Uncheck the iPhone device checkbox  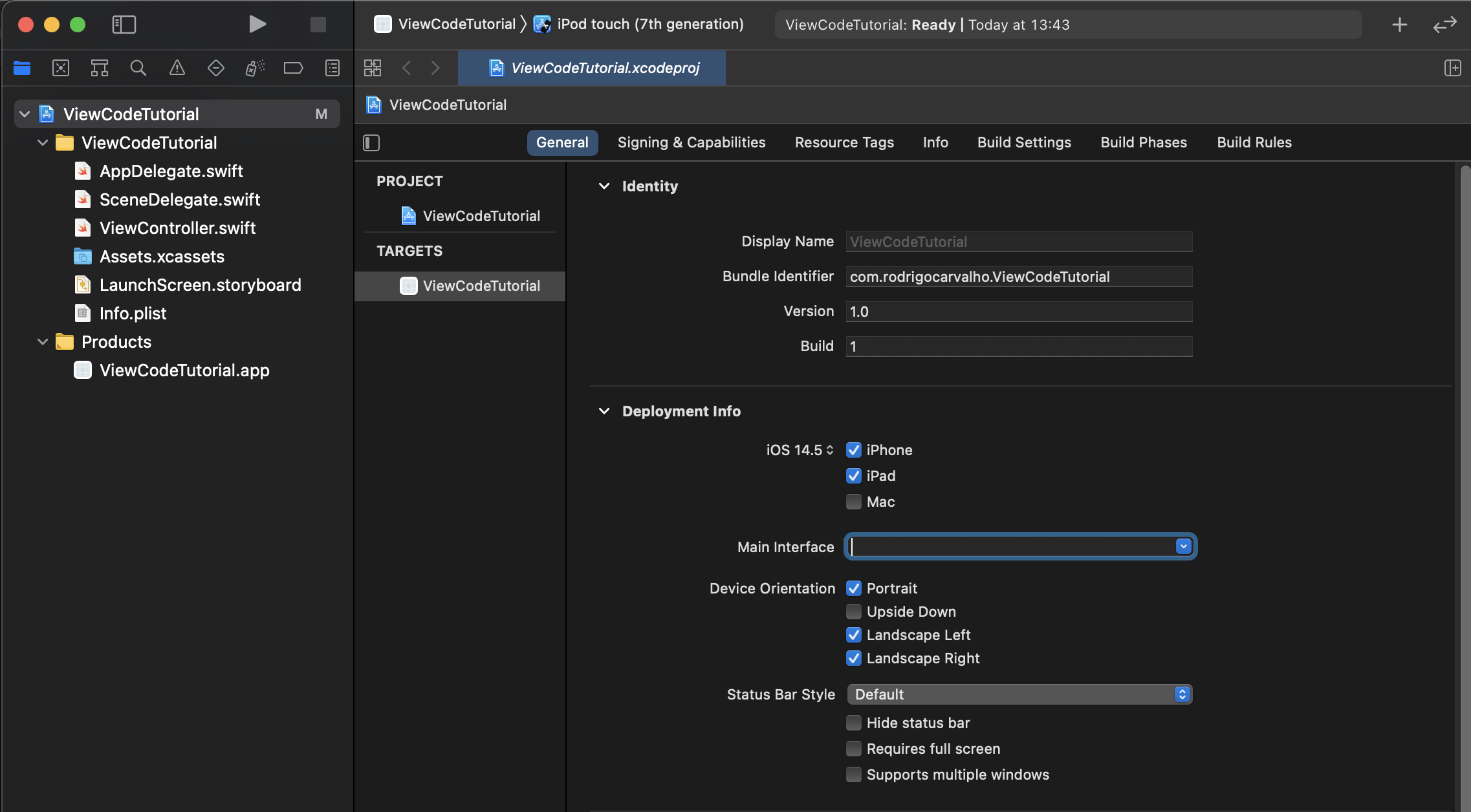tap(854, 450)
